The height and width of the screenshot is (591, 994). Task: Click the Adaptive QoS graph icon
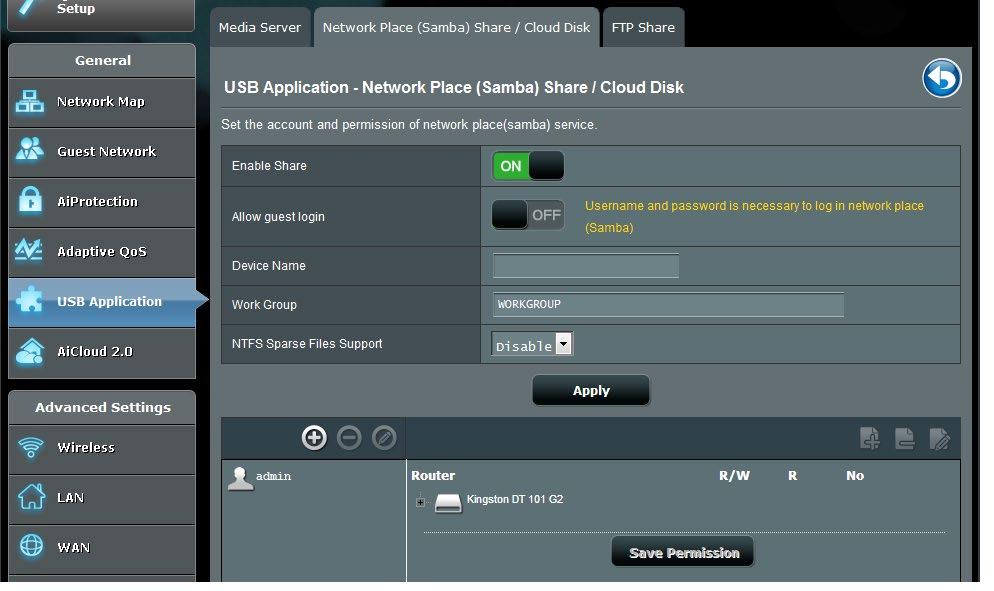(x=29, y=250)
